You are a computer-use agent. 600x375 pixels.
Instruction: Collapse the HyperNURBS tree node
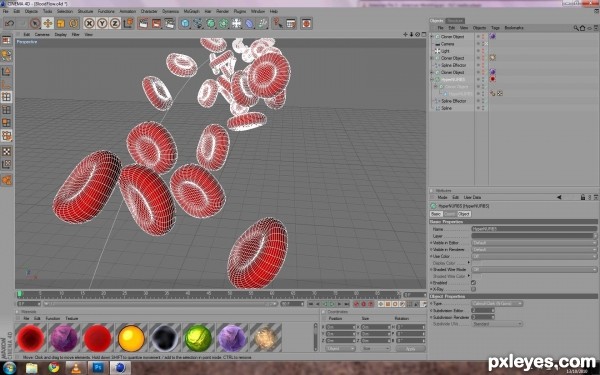(x=432, y=80)
